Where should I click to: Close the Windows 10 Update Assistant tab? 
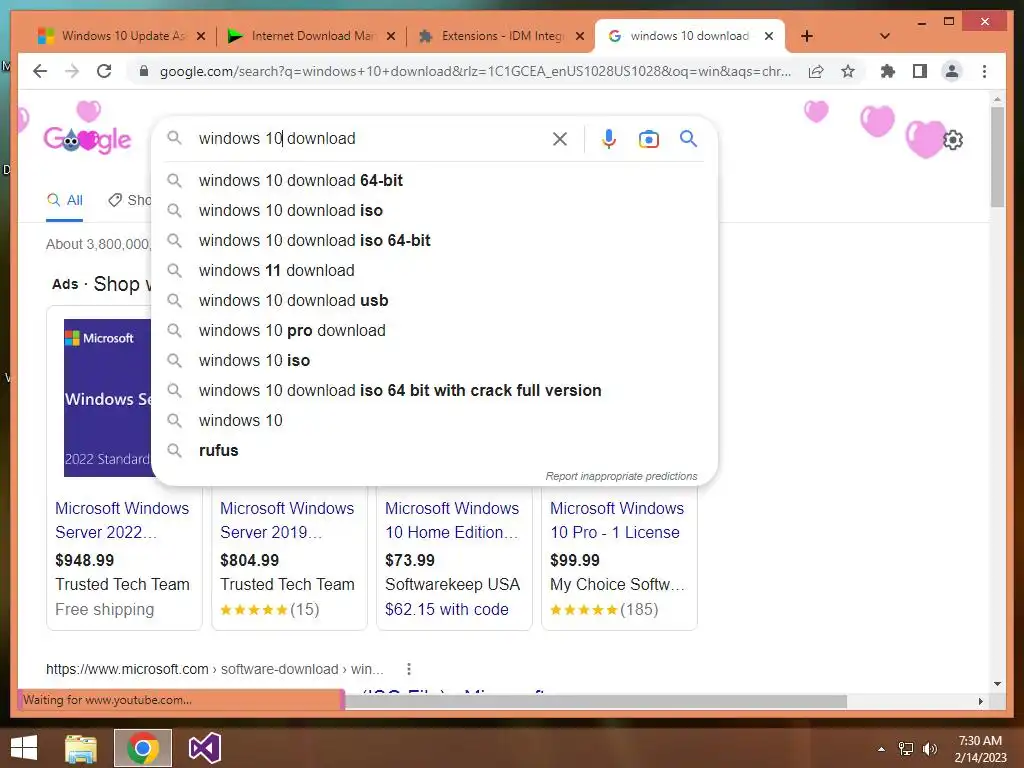[x=201, y=36]
